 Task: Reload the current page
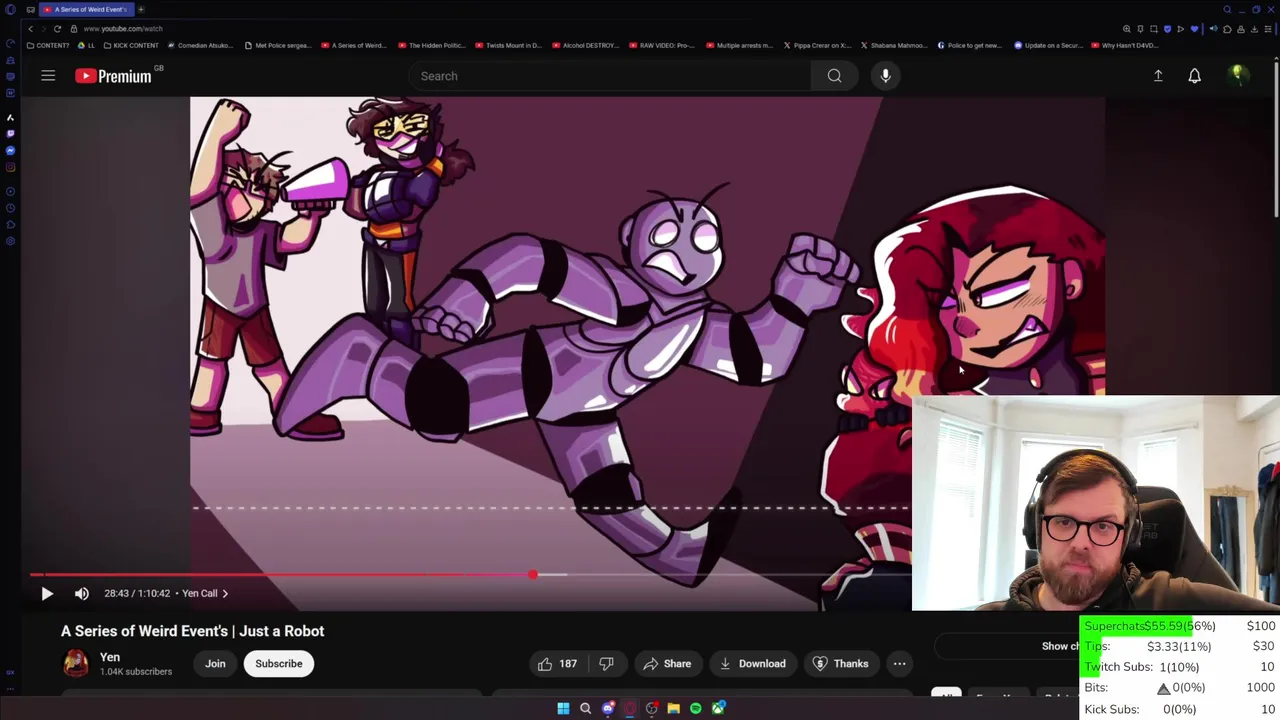tap(57, 29)
